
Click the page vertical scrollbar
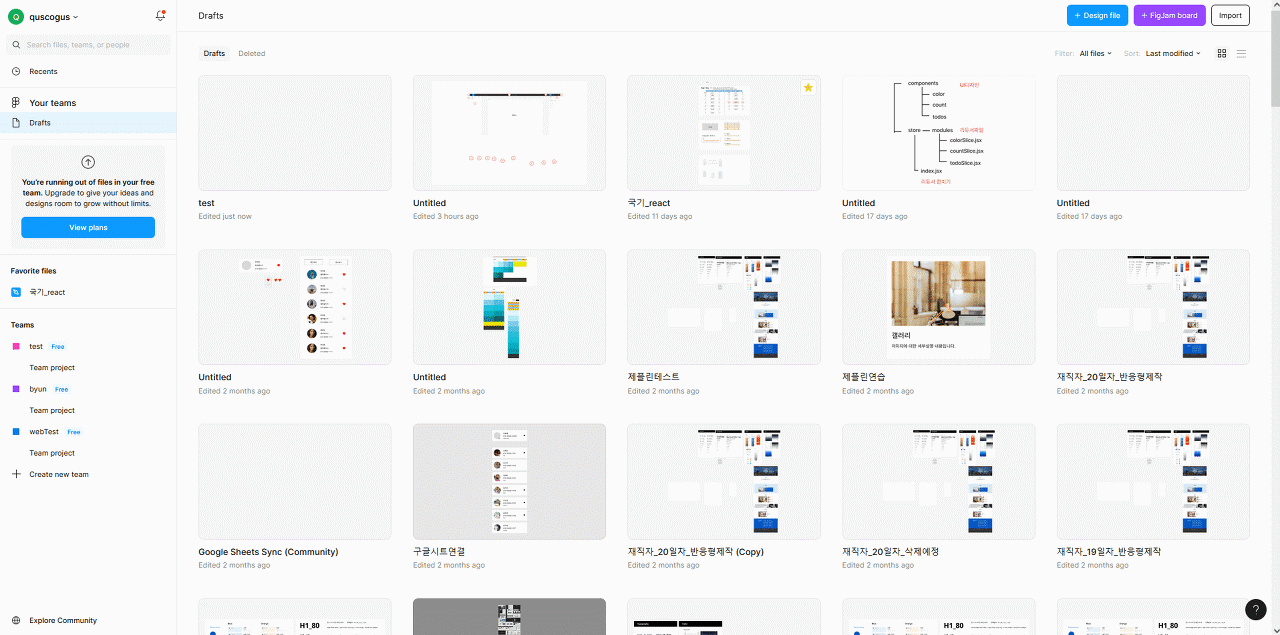1275,60
